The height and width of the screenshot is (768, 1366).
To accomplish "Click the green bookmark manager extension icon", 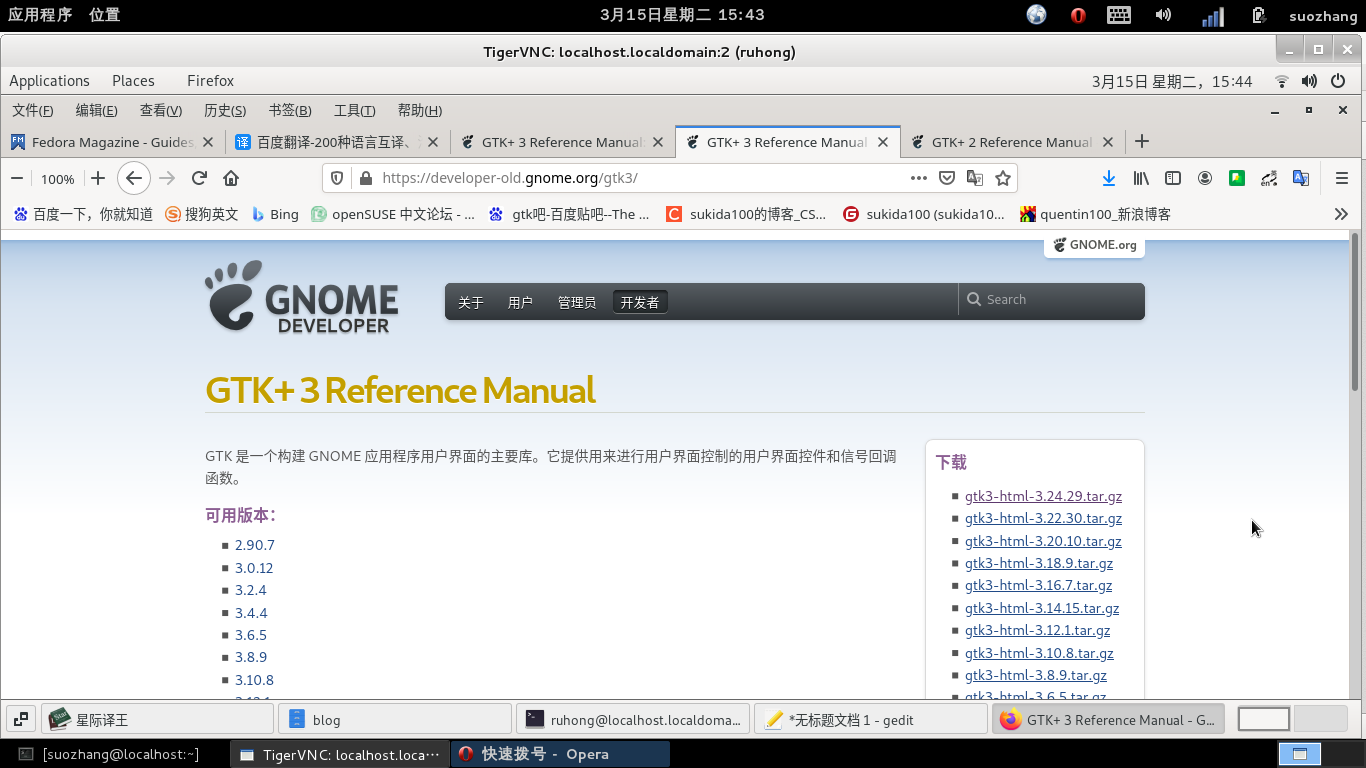I will point(1237,177).
